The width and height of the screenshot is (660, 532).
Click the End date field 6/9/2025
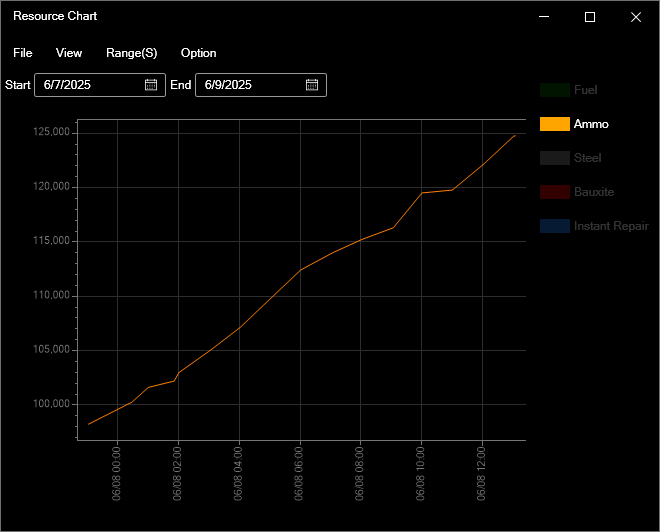[261, 85]
